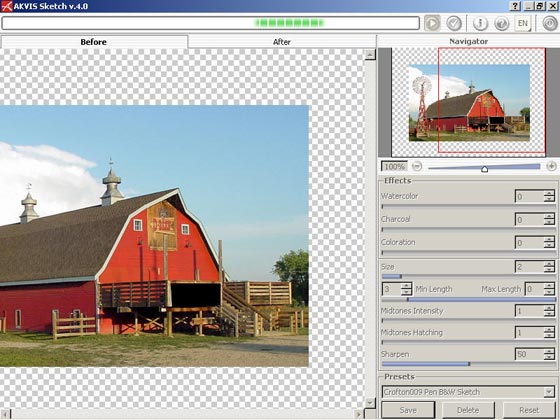The image size is (560, 420).
Task: Switch to the After tab
Action: [x=282, y=42]
